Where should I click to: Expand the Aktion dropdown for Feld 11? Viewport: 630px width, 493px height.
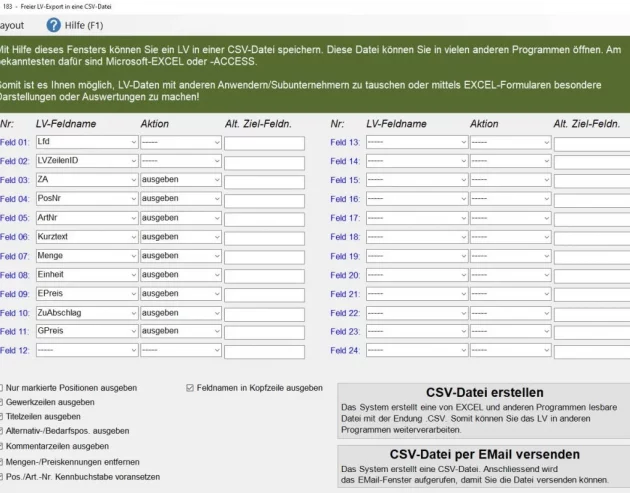tap(216, 331)
